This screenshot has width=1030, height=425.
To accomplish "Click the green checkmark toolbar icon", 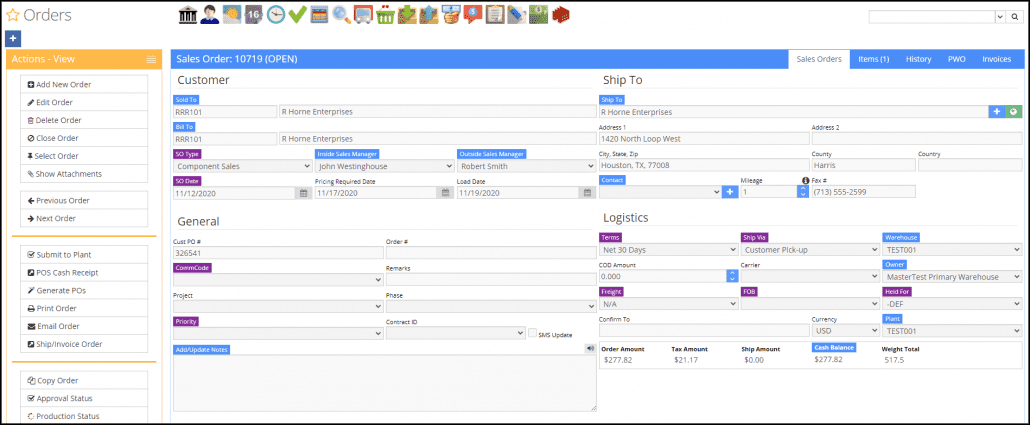I will pyautogui.click(x=297, y=14).
